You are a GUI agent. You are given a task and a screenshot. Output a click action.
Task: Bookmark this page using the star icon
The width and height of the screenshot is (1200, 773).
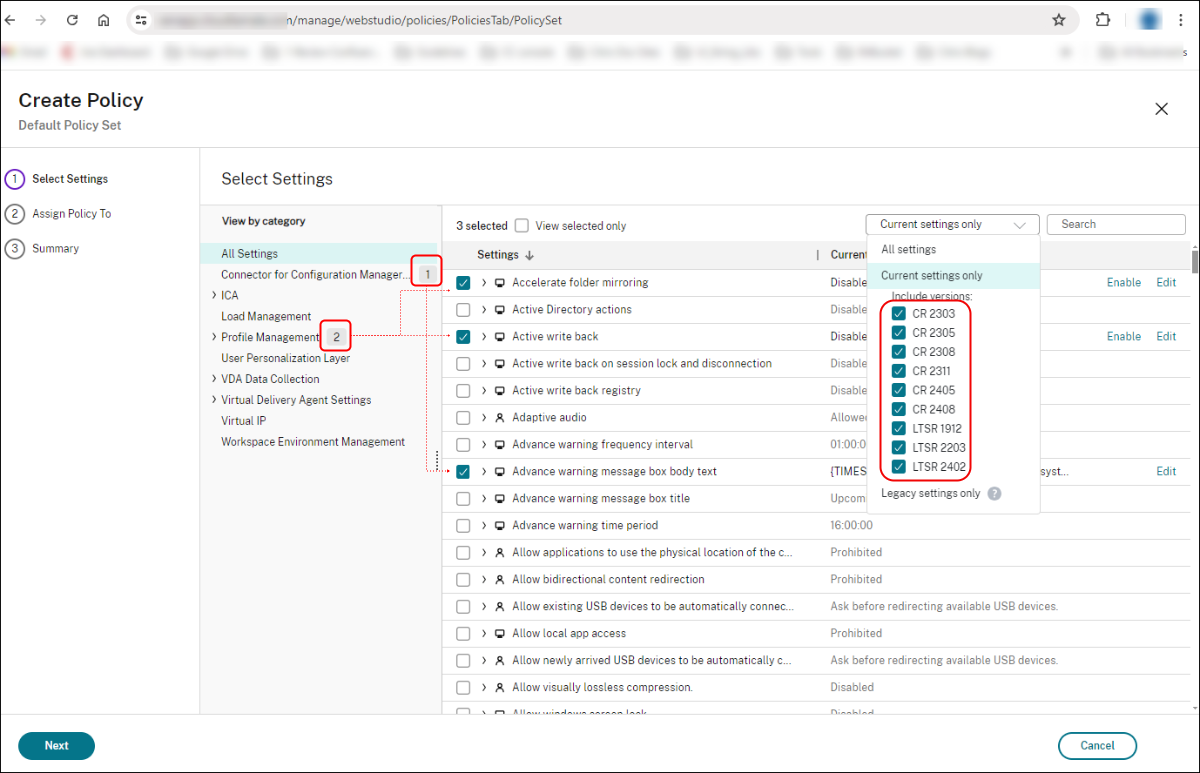coord(1059,19)
